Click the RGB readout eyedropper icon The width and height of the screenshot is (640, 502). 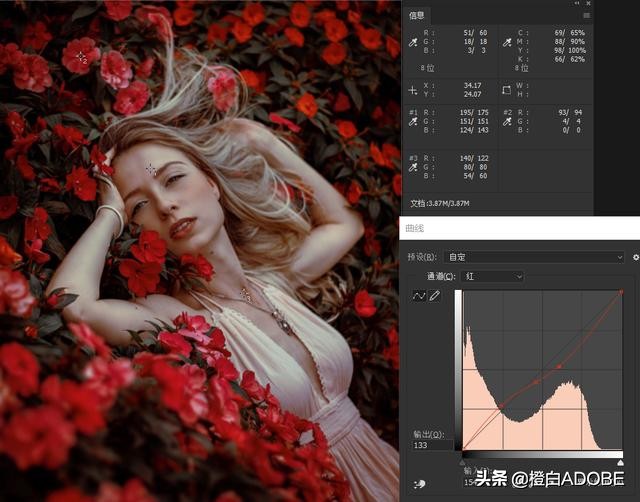(413, 42)
